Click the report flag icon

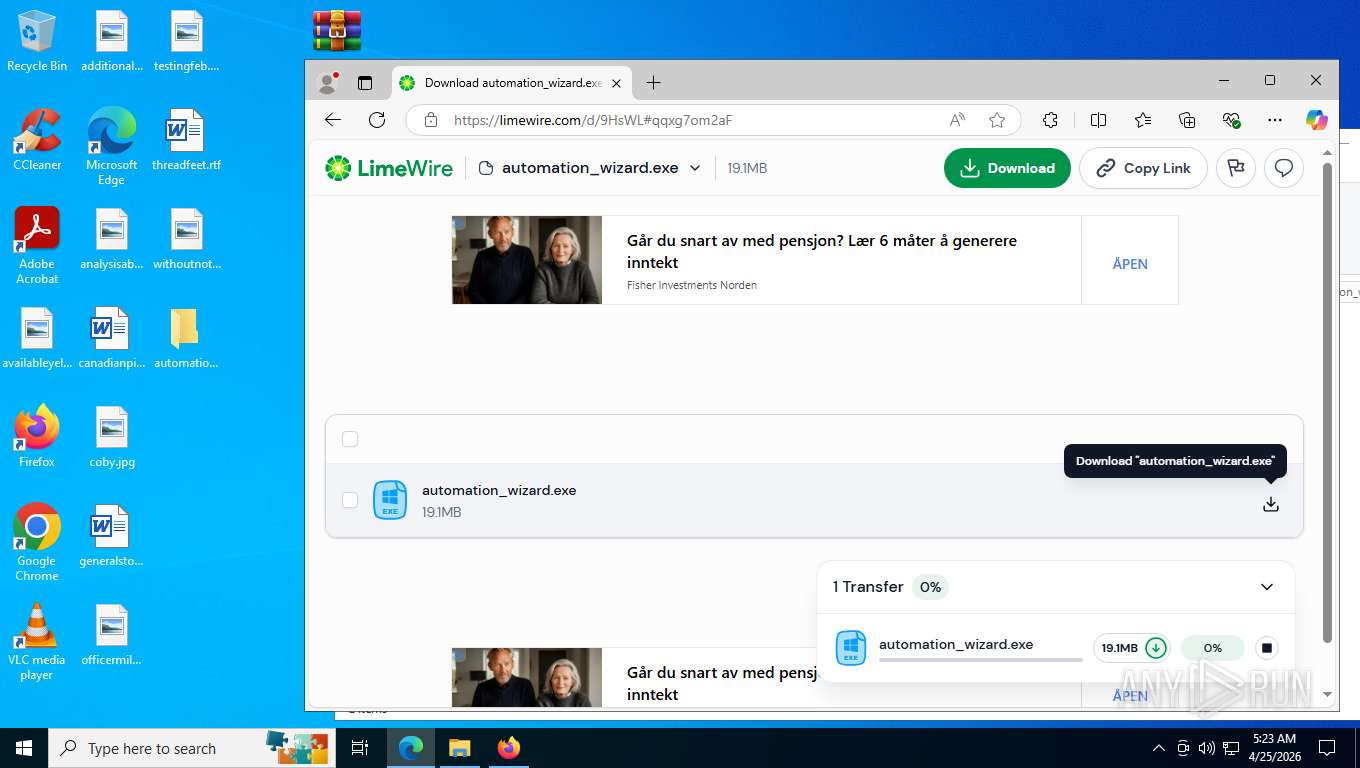pos(1236,168)
